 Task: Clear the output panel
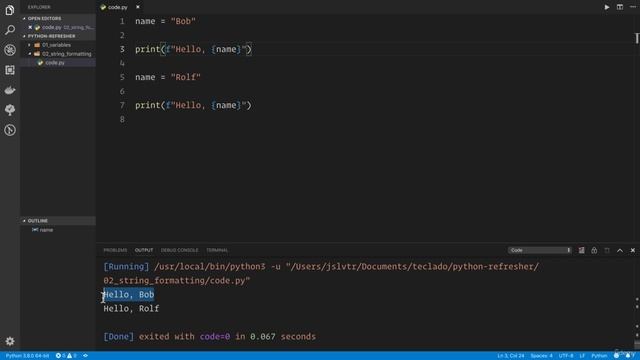pyautogui.click(x=581, y=250)
